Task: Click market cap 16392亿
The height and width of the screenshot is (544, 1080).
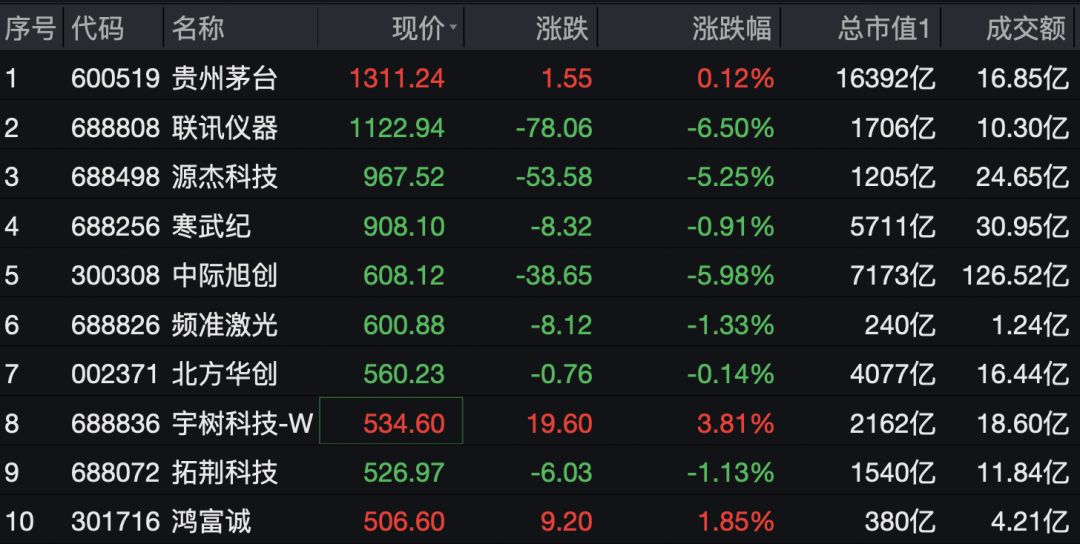Action: pos(886,79)
